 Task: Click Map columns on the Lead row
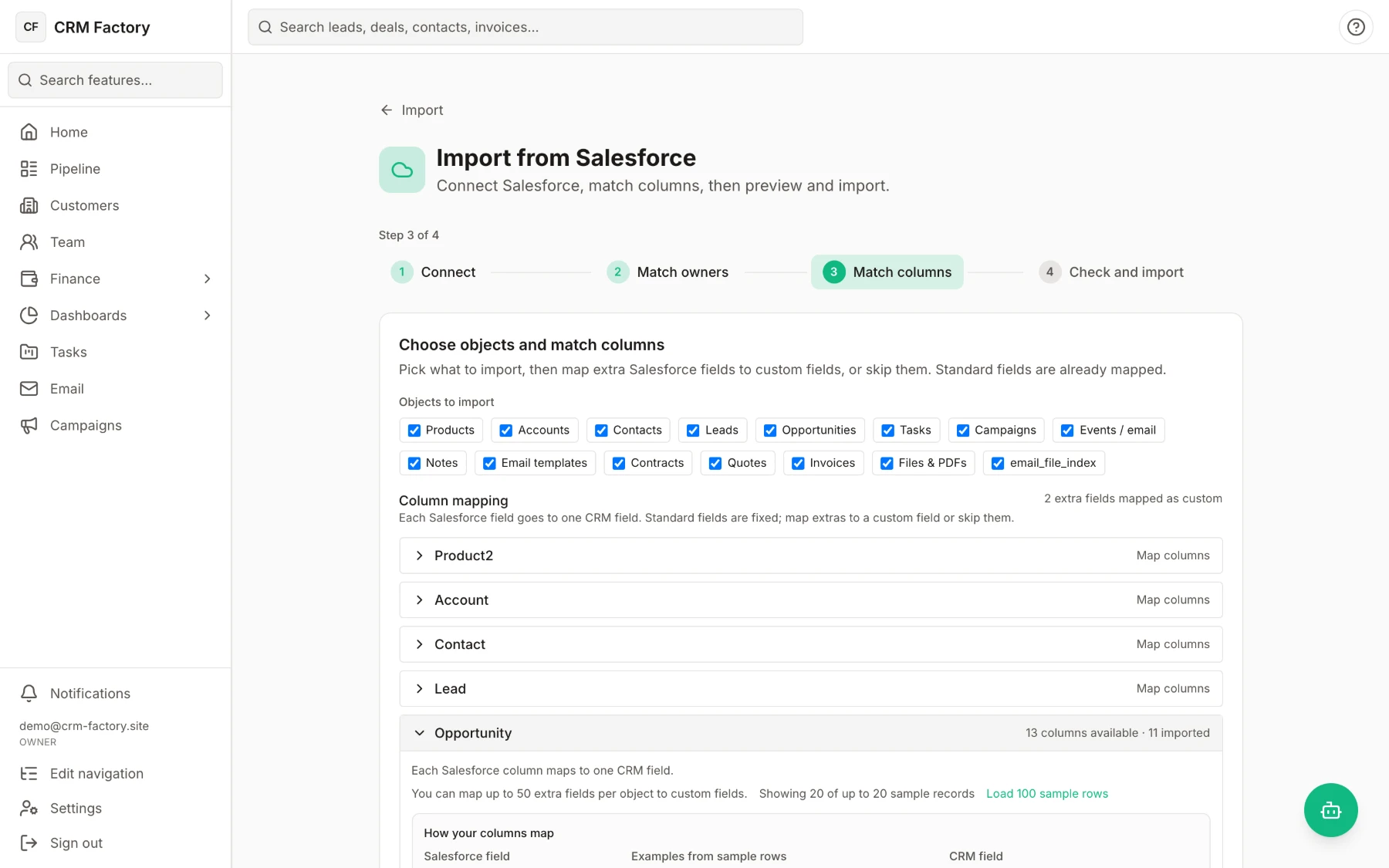pyautogui.click(x=1173, y=689)
